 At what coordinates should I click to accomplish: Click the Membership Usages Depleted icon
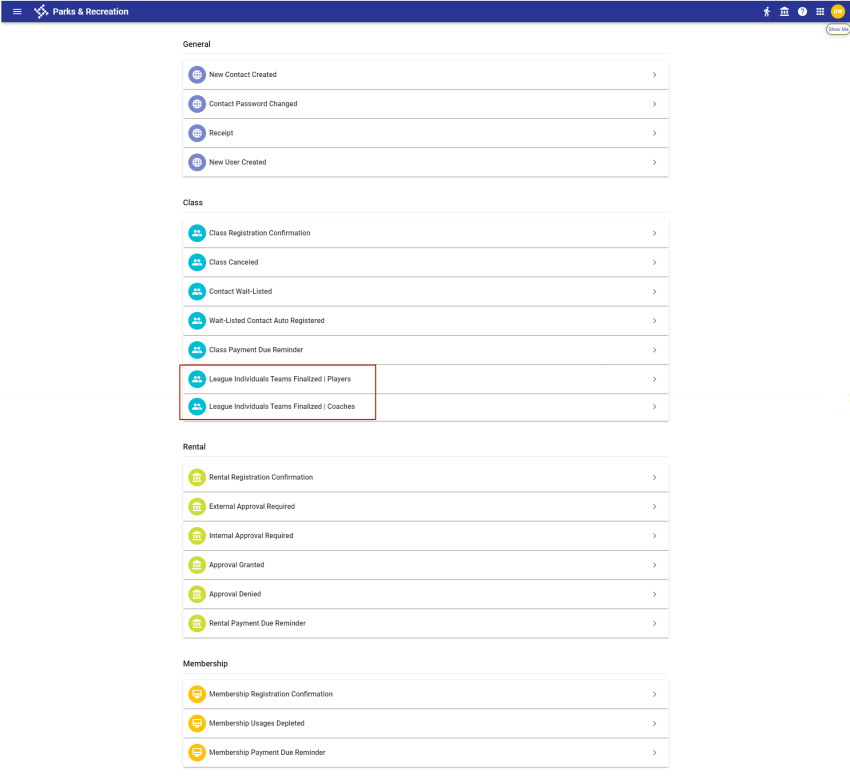click(197, 723)
